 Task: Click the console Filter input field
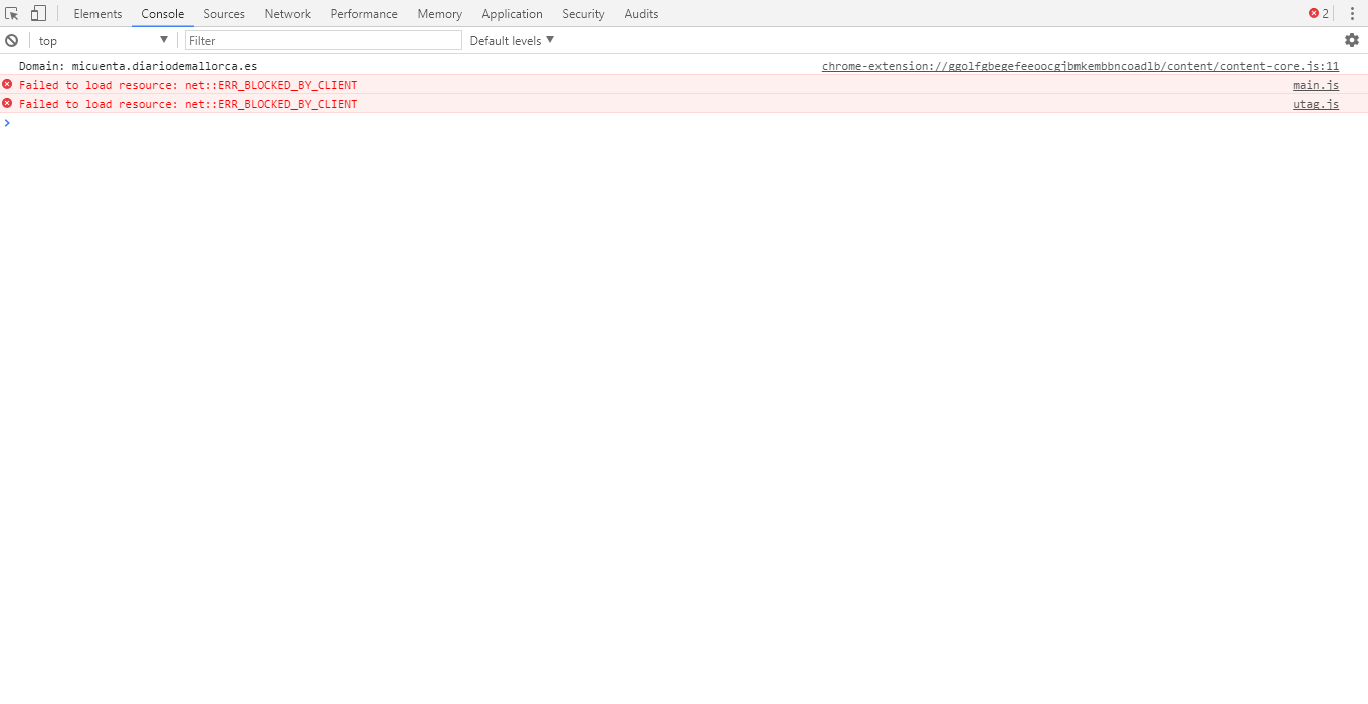pos(322,40)
